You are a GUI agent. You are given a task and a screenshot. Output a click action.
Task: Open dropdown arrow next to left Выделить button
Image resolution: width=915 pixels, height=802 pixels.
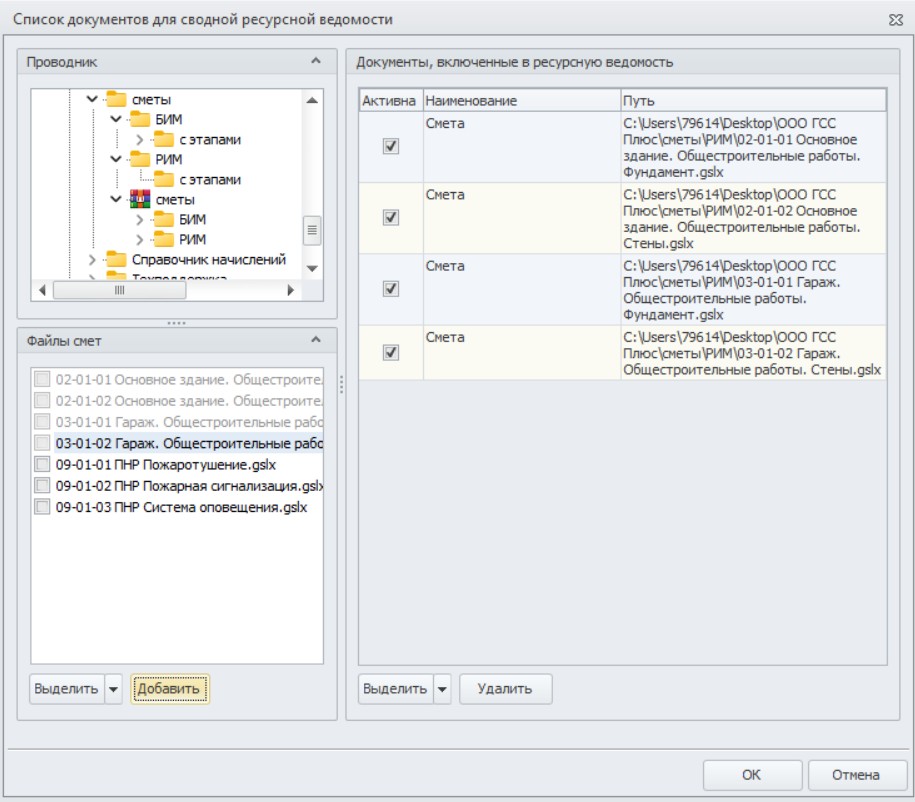113,689
